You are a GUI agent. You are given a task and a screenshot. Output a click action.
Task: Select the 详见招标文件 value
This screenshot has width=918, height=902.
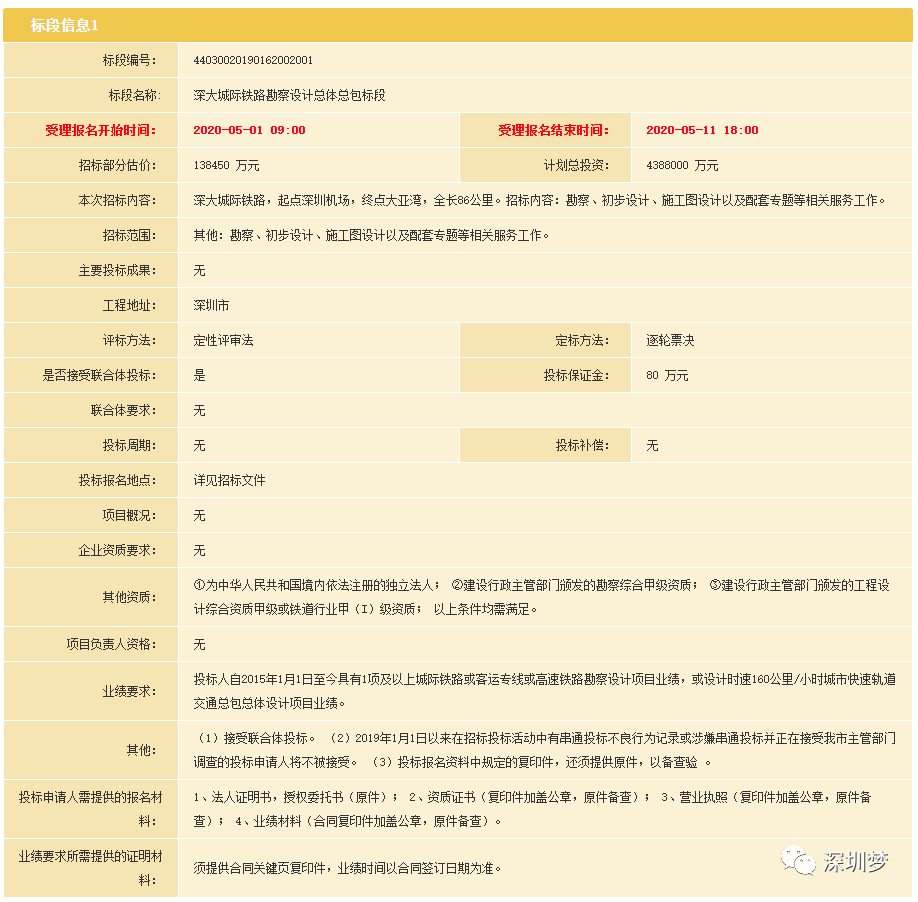(x=229, y=481)
